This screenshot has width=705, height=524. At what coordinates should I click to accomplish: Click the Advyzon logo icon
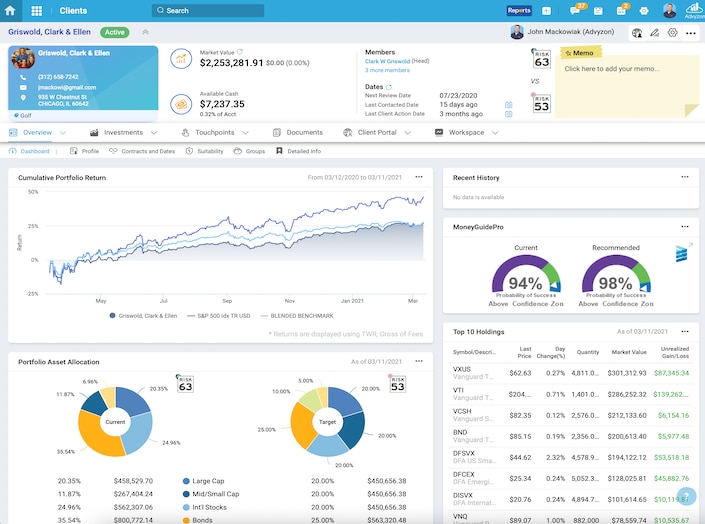tap(694, 10)
